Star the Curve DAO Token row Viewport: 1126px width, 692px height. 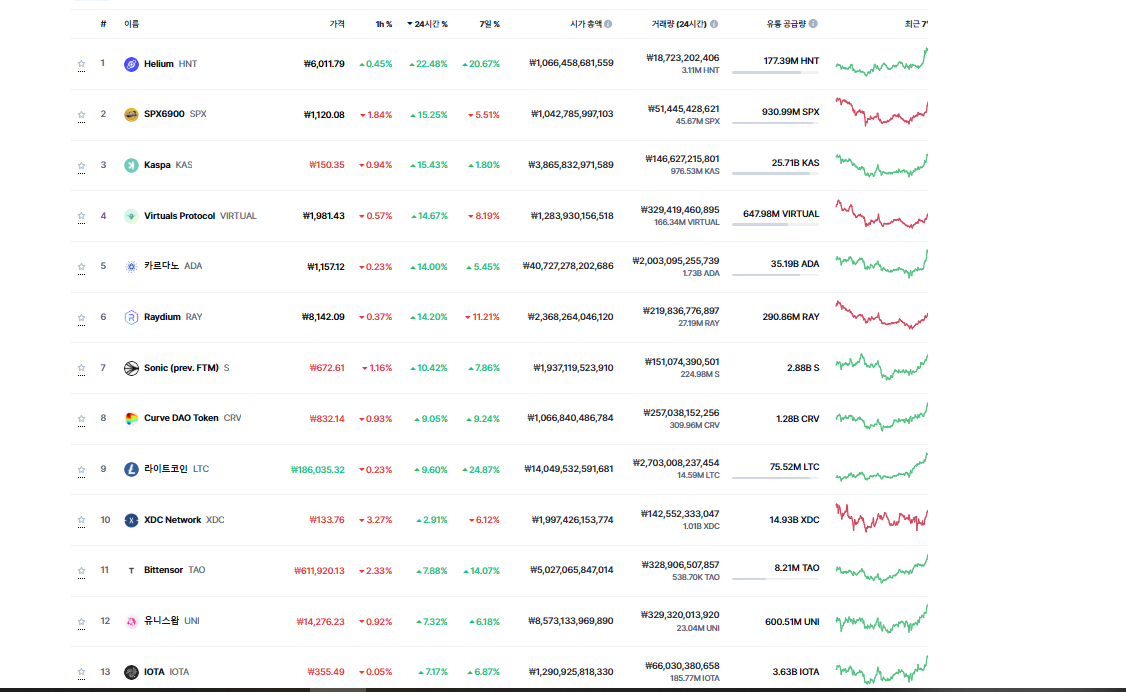click(81, 419)
